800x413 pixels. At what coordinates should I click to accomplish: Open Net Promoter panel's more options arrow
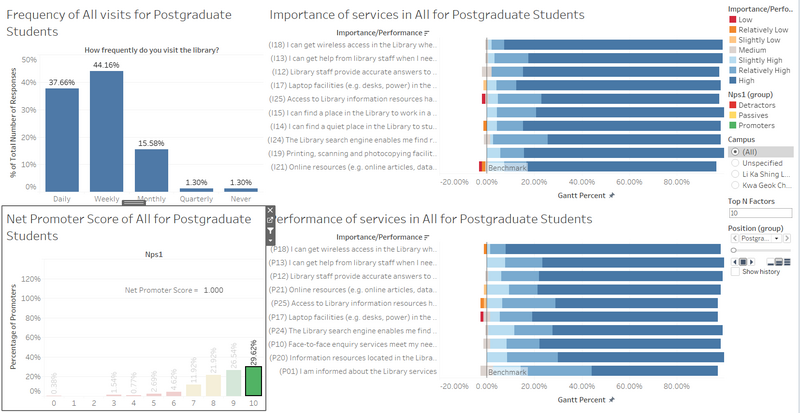(x=270, y=240)
